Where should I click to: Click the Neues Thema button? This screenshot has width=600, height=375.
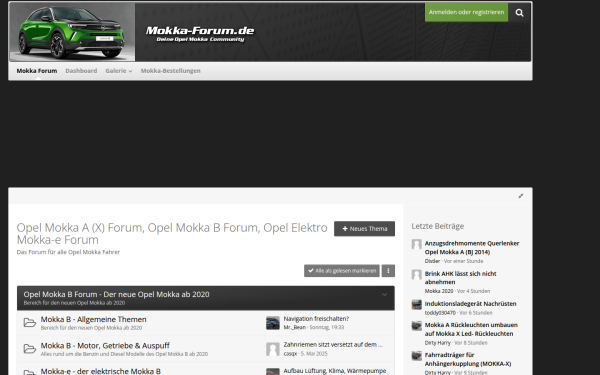coord(364,229)
